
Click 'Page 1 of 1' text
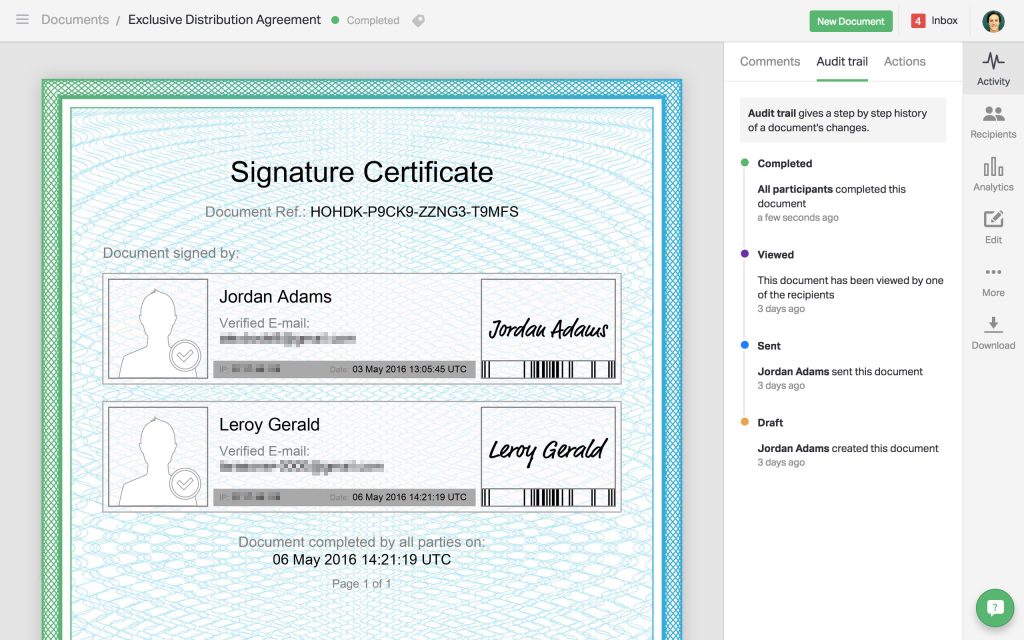point(361,584)
